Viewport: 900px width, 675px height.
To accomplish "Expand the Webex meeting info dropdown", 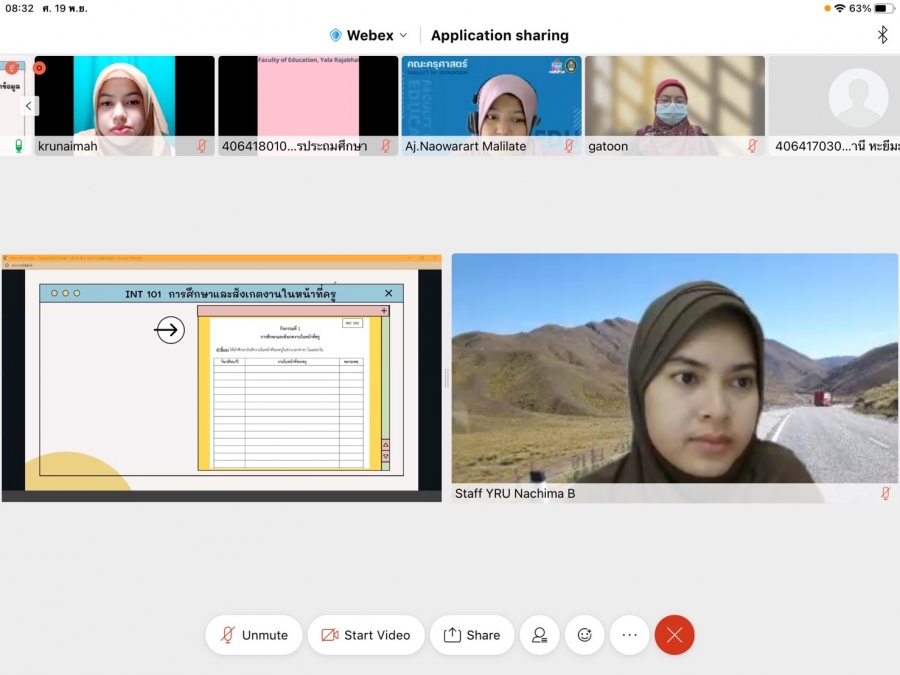I will 404,35.
